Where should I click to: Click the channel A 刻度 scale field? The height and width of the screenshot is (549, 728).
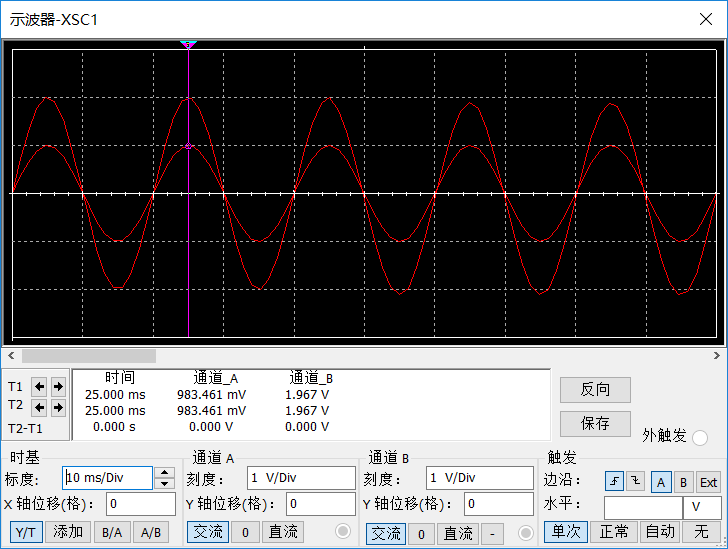[301, 478]
